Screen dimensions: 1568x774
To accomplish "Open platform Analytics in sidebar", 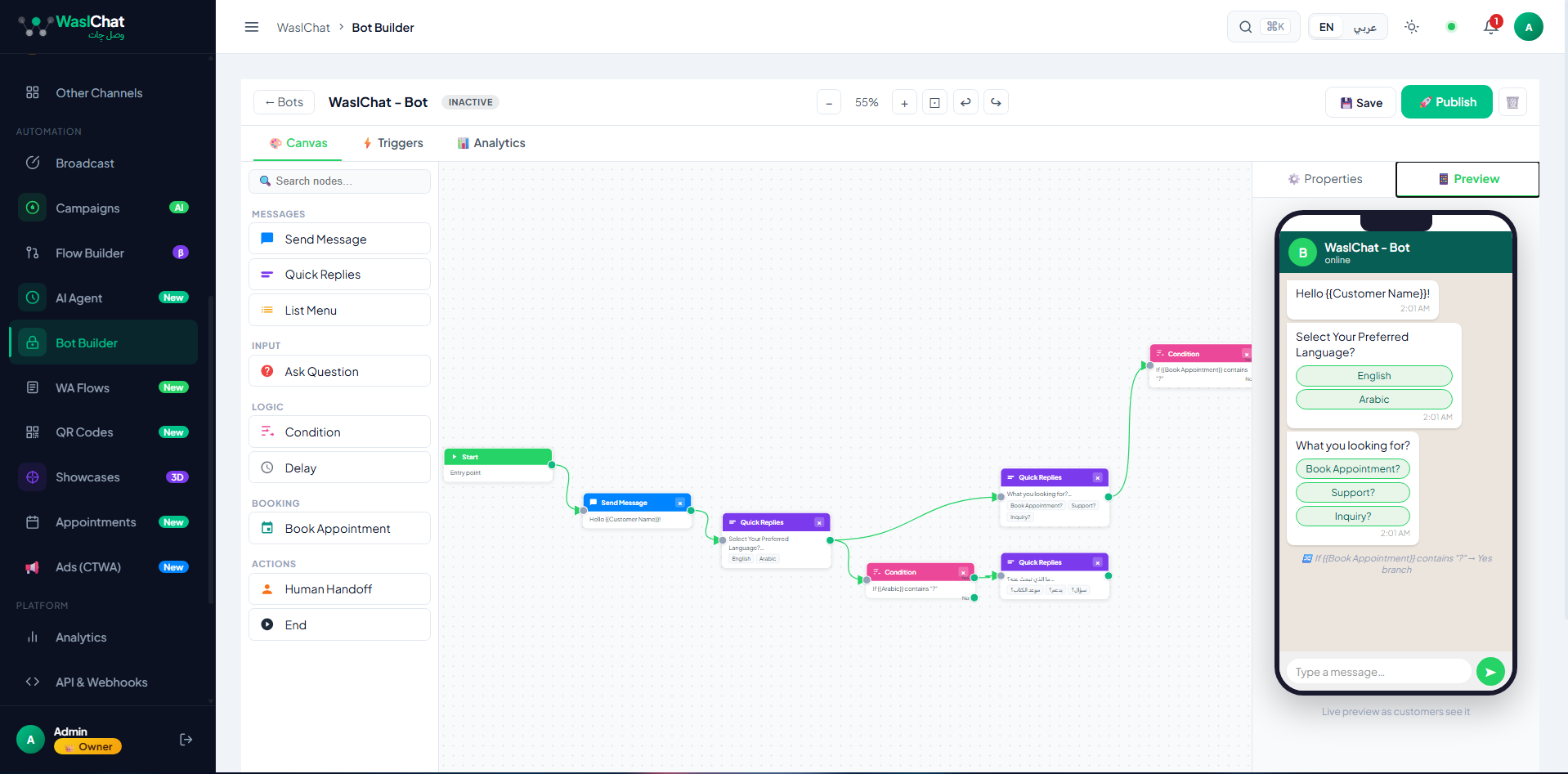I will (104, 638).
